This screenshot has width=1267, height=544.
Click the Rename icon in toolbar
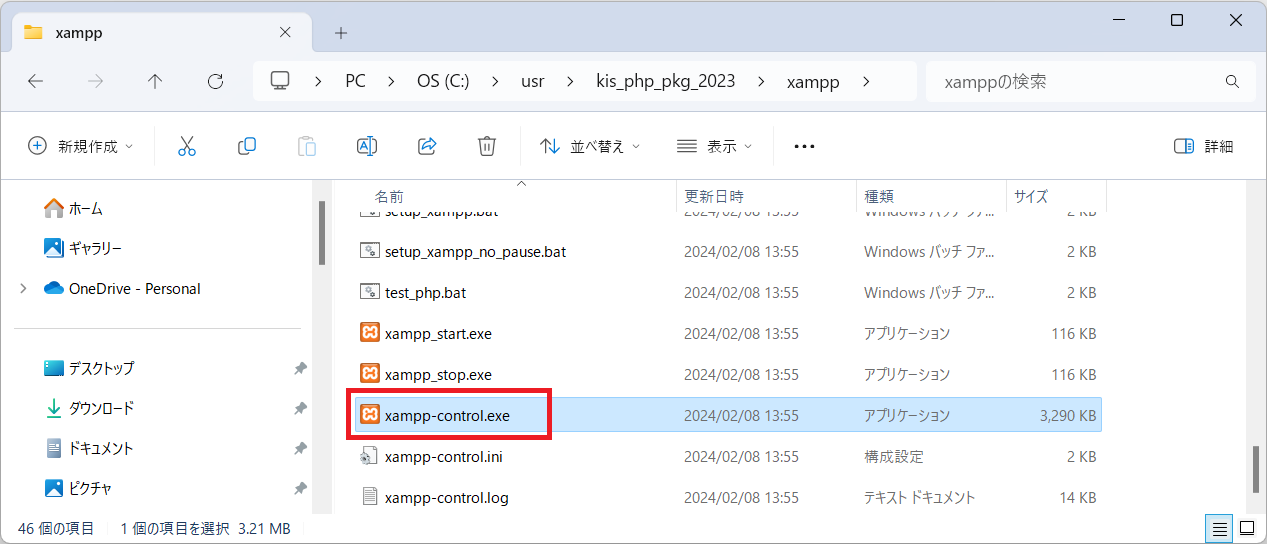[367, 146]
